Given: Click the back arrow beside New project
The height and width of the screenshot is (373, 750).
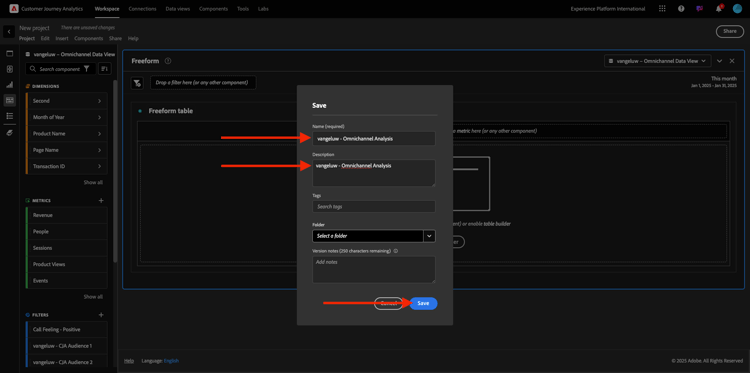Looking at the screenshot, I should coord(9,32).
